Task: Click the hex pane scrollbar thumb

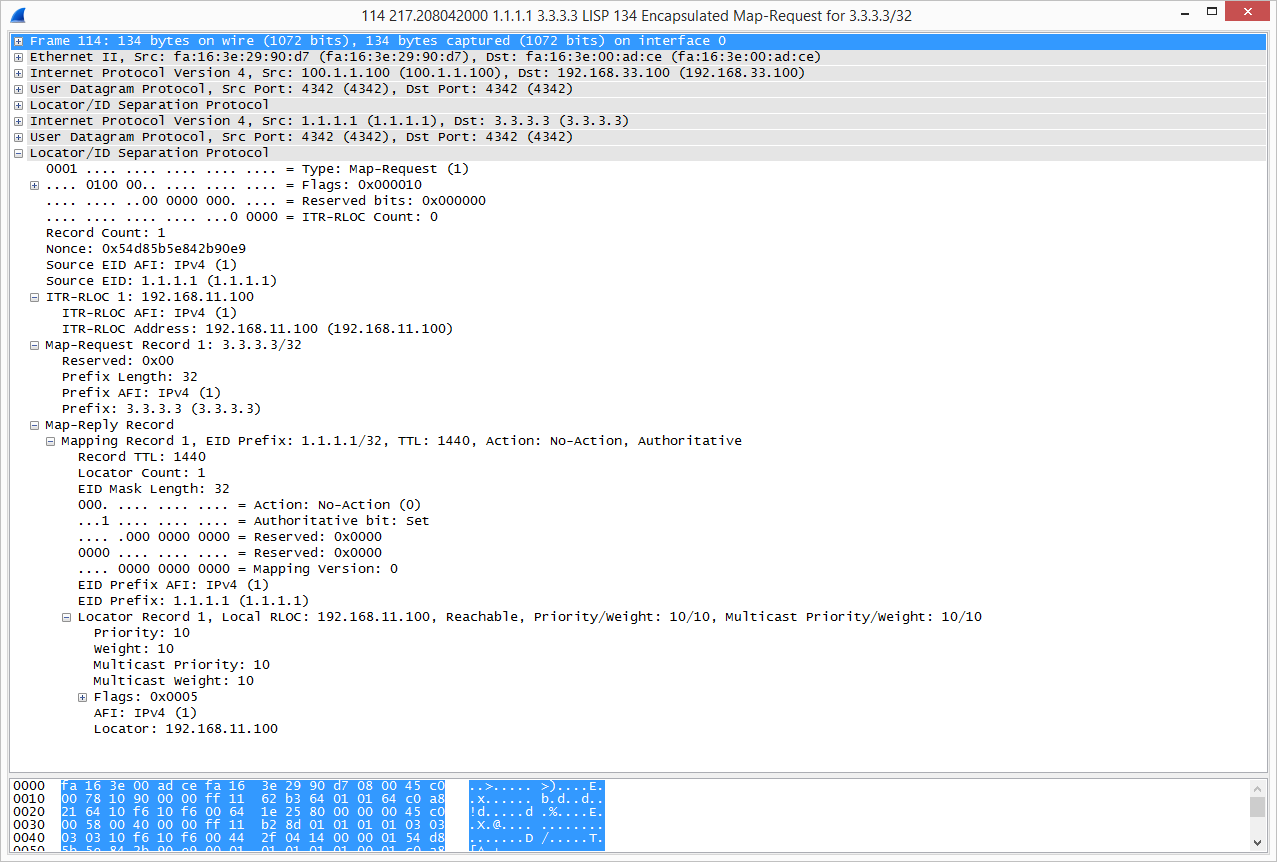Action: pyautogui.click(x=1258, y=808)
